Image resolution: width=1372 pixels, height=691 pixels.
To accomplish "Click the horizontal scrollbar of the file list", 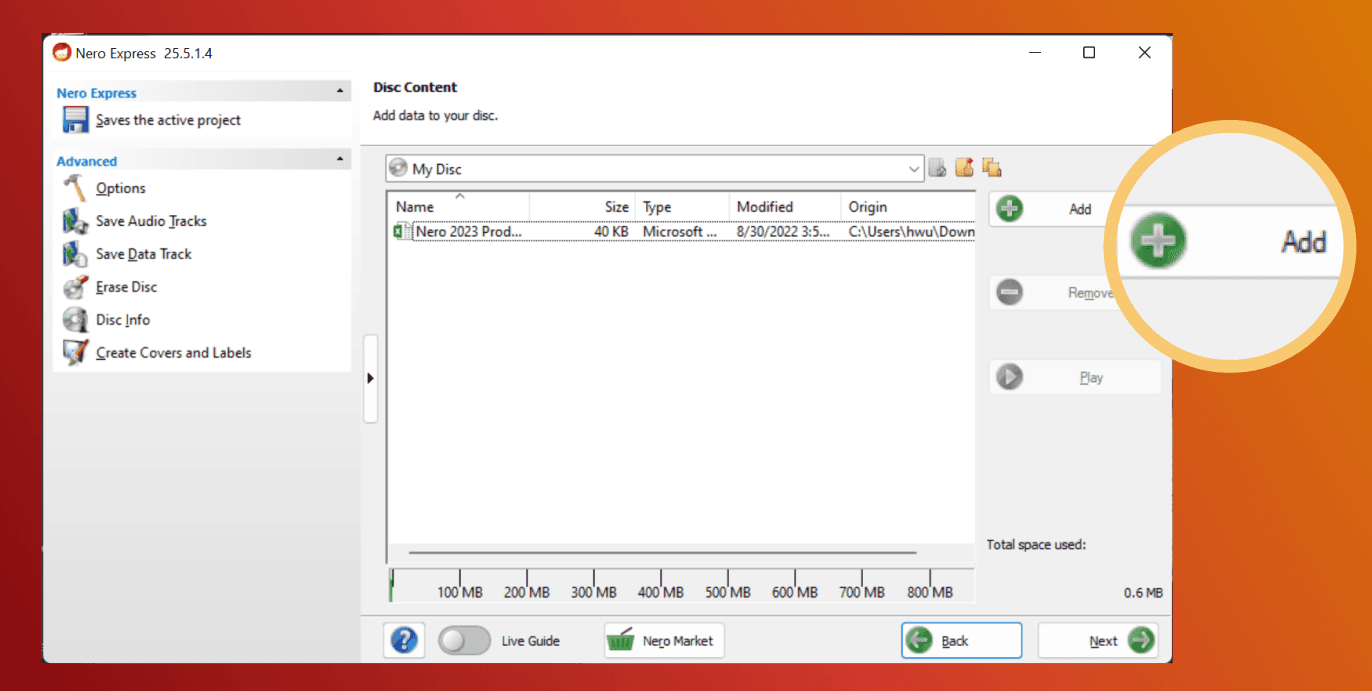I will coord(662,552).
